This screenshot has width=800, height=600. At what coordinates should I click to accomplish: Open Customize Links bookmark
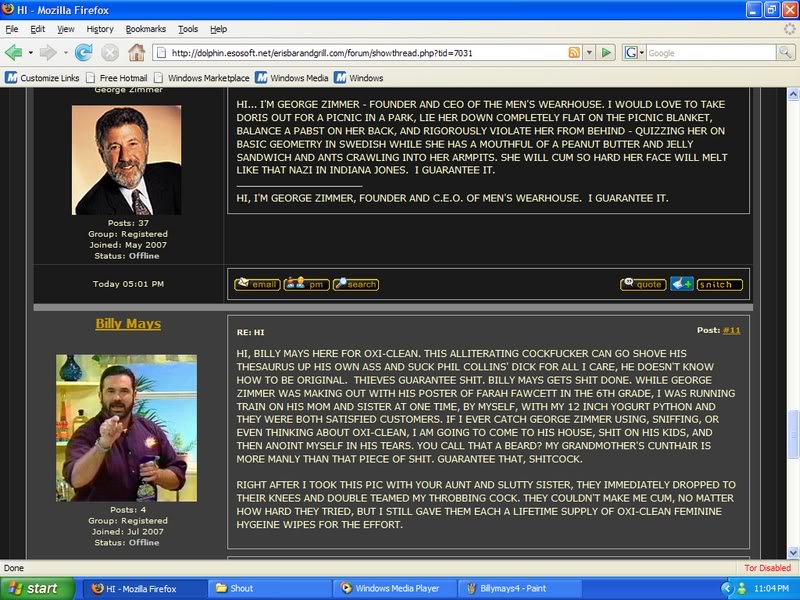(x=42, y=78)
